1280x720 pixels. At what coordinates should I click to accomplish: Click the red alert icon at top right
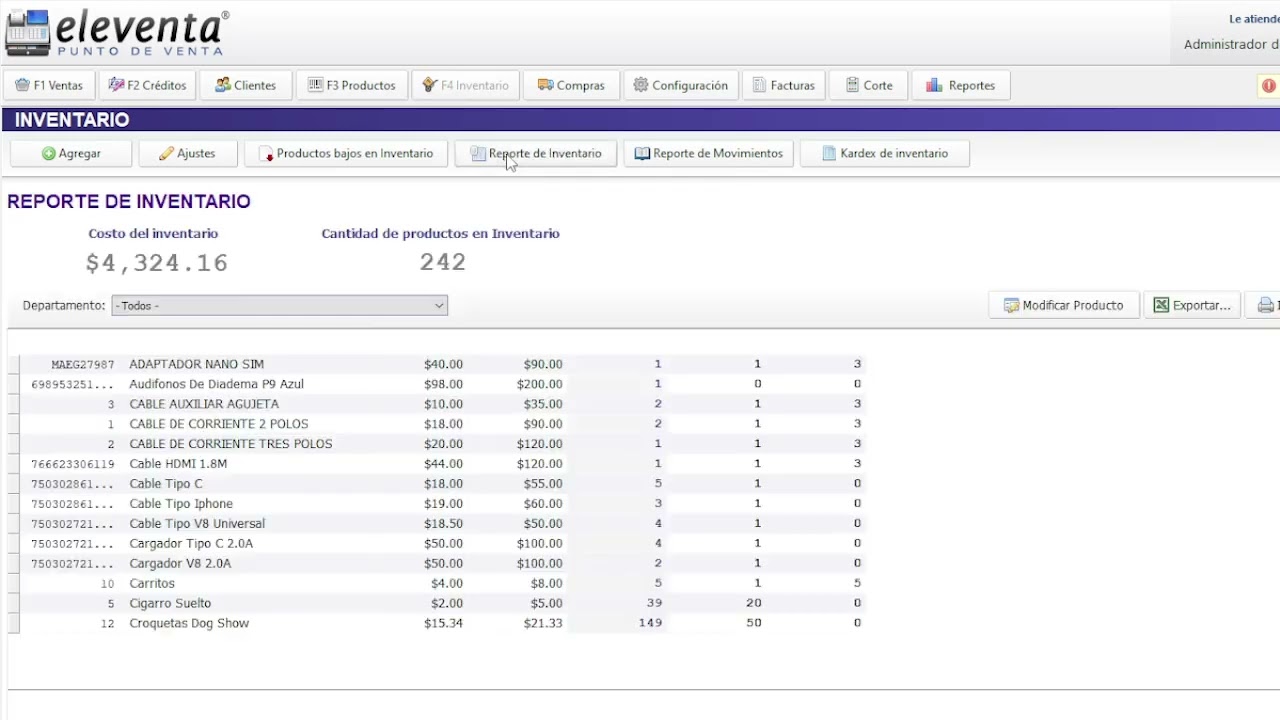[1268, 86]
